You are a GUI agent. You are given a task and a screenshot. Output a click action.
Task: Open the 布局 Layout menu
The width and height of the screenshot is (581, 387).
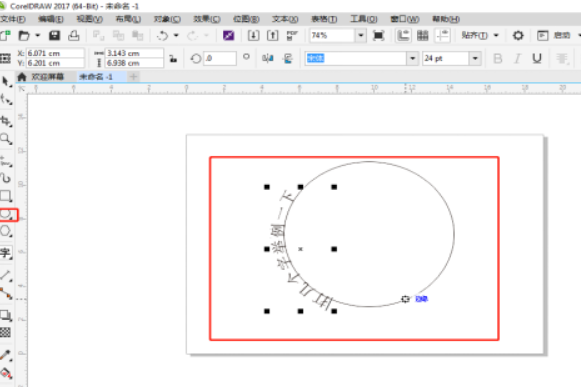coord(128,19)
